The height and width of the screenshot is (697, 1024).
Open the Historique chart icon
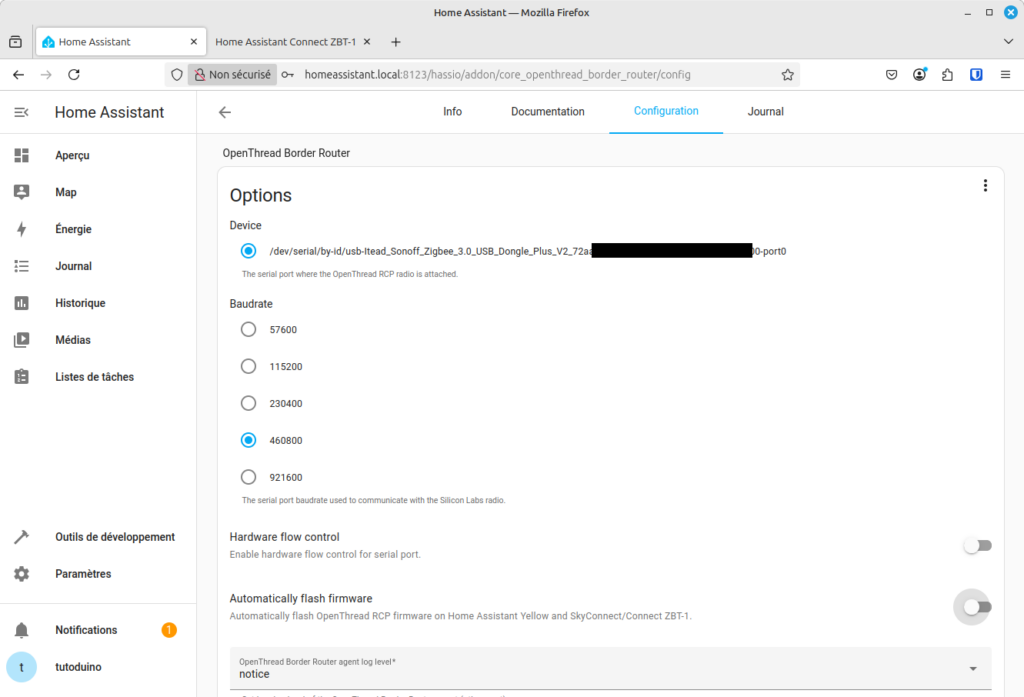22,303
